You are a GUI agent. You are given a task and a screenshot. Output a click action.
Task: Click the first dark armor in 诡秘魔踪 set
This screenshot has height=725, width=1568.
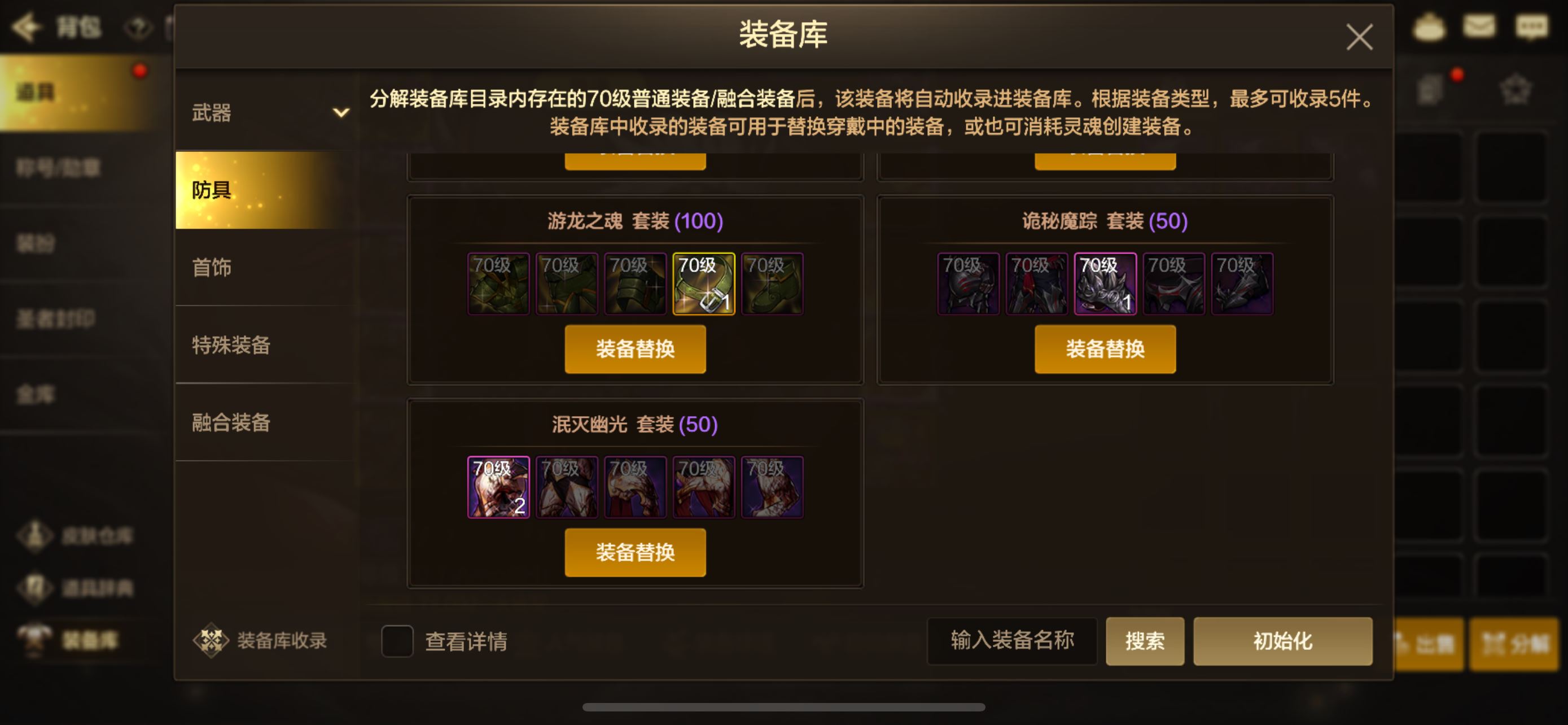pyautogui.click(x=968, y=283)
